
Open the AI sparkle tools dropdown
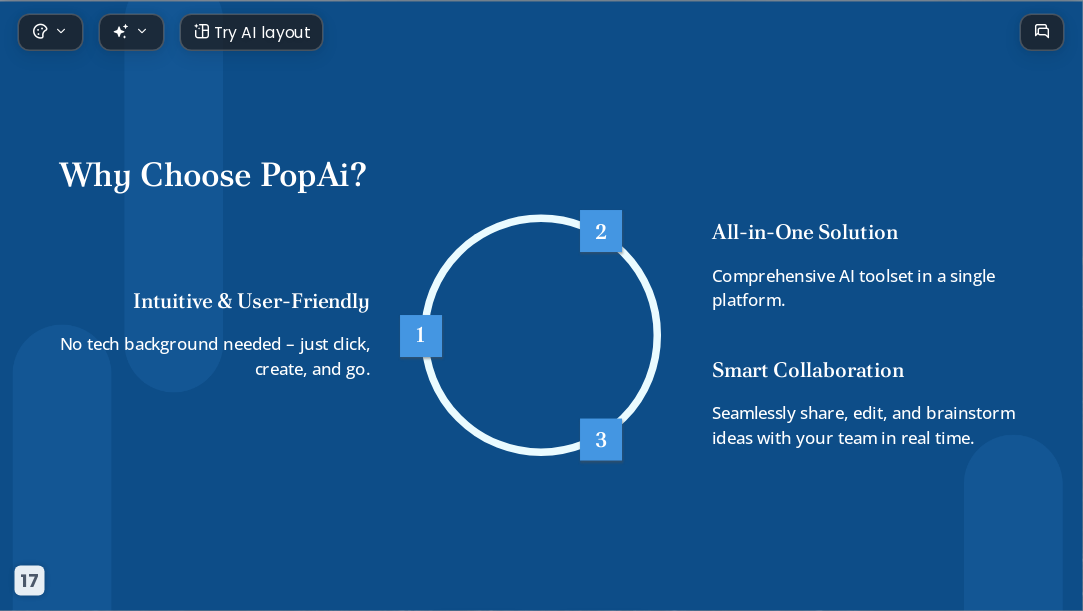click(131, 32)
